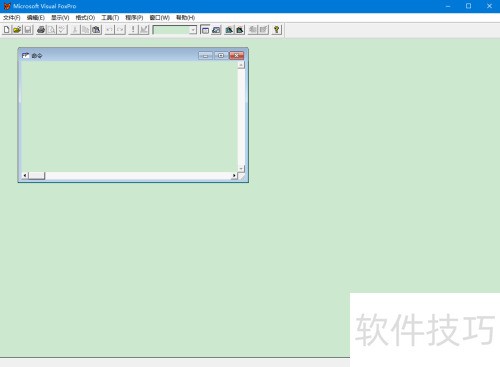The image size is (500, 367).
Task: Toggle the Data Session window icon
Action: tap(216, 30)
